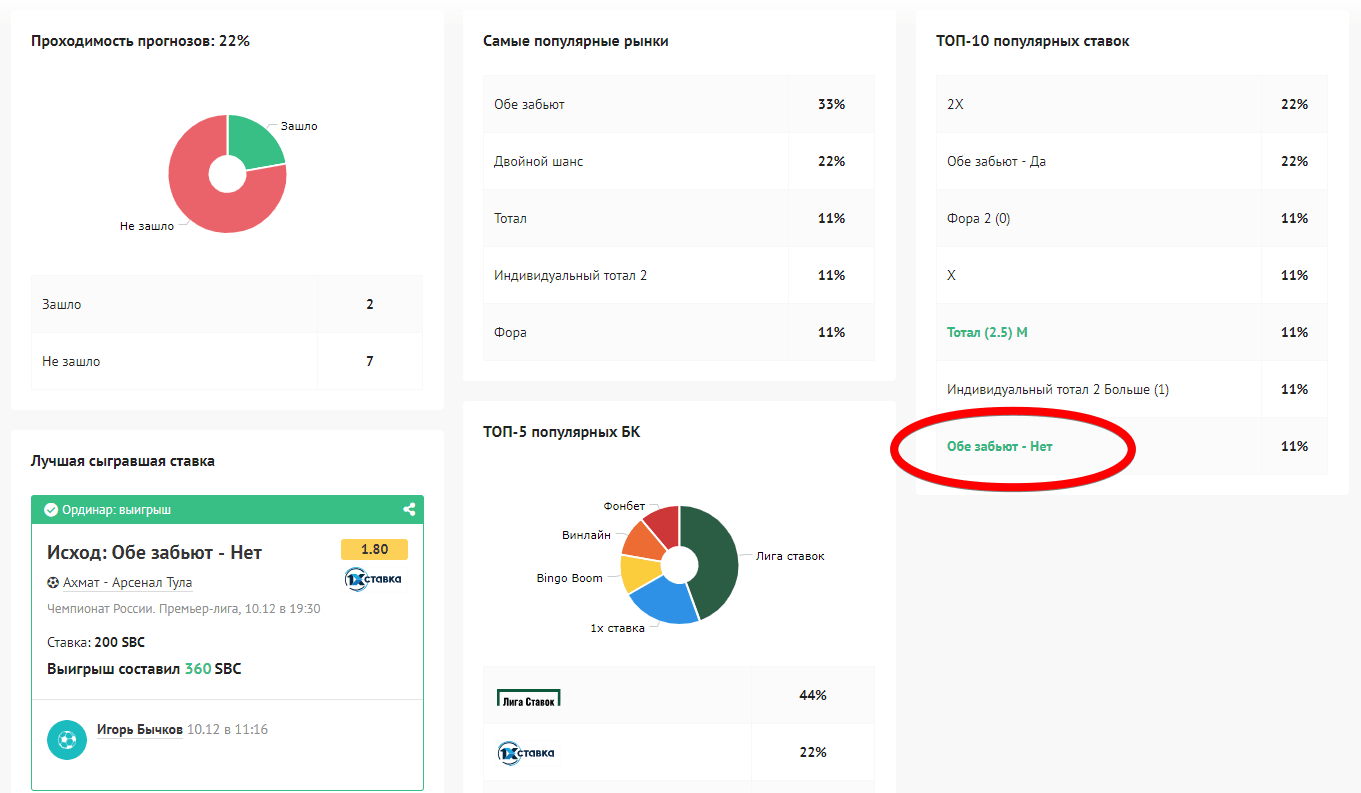Click the blue 1х ставка chart segment
The image size is (1361, 793).
pyautogui.click(x=662, y=601)
